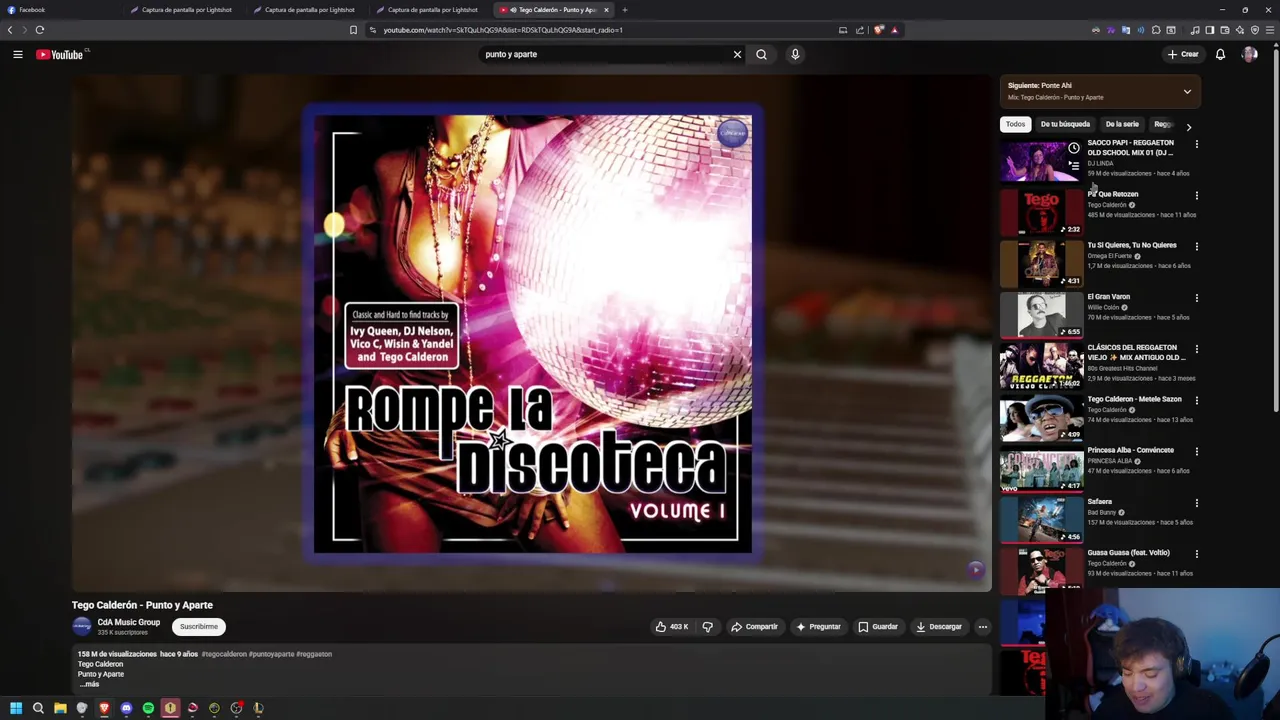The image size is (1280, 720).
Task: Click the Descargar button
Action: [939, 627]
